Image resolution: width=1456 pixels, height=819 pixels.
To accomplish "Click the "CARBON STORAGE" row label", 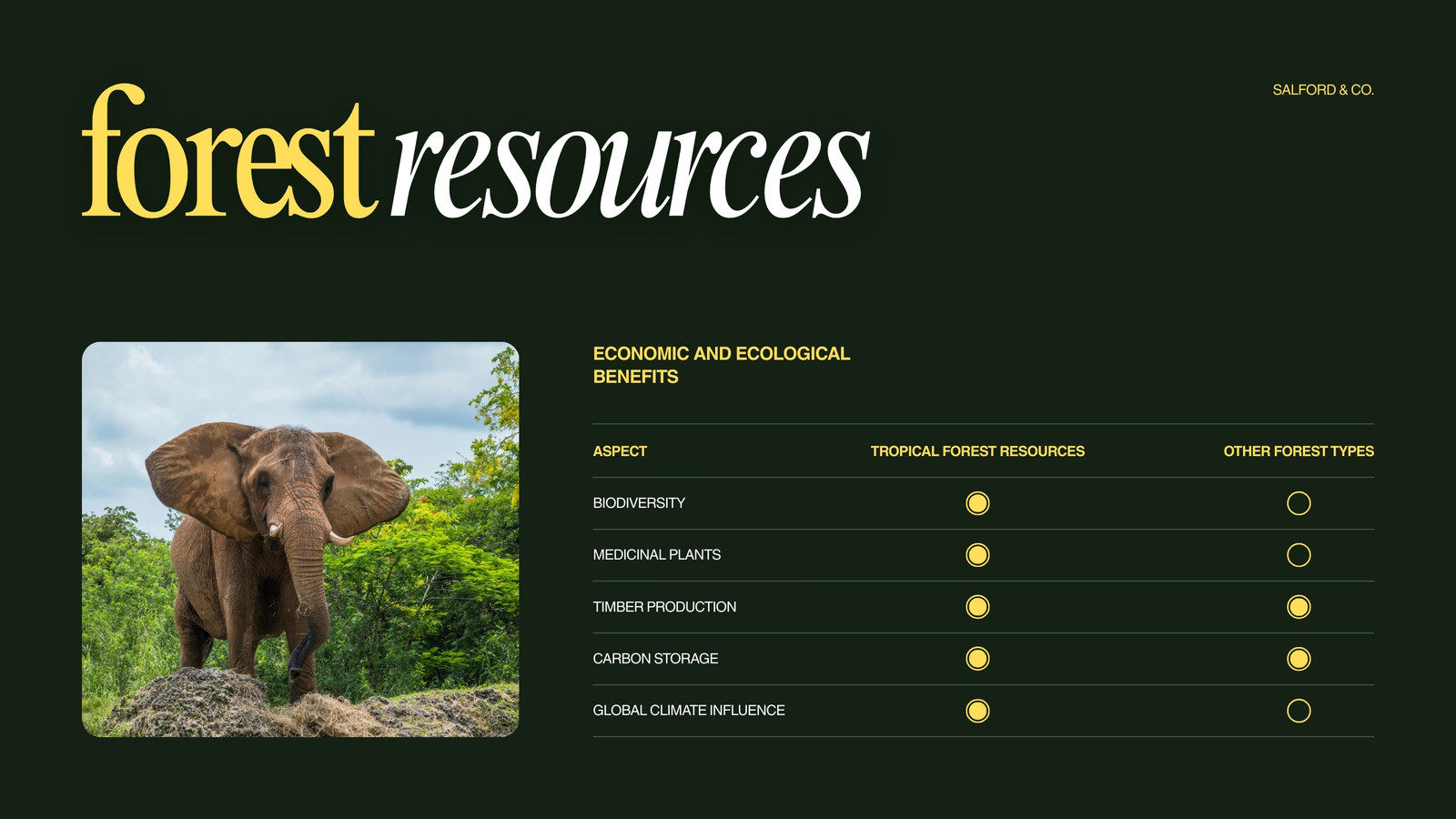I will coord(655,659).
